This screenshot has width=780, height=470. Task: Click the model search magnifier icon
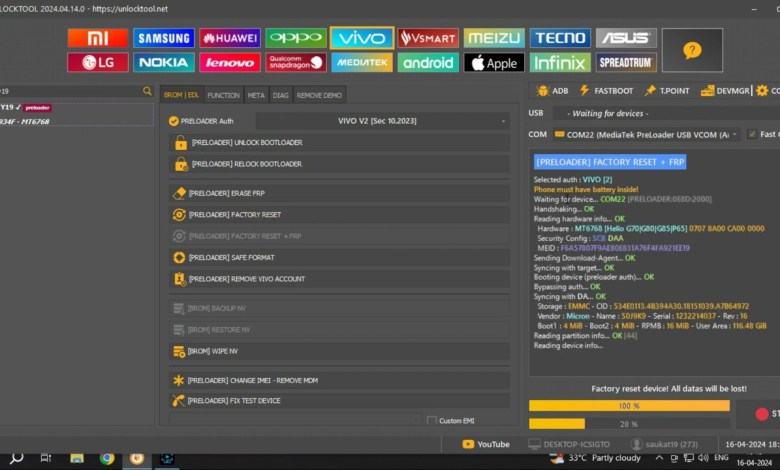pyautogui.click(x=147, y=91)
